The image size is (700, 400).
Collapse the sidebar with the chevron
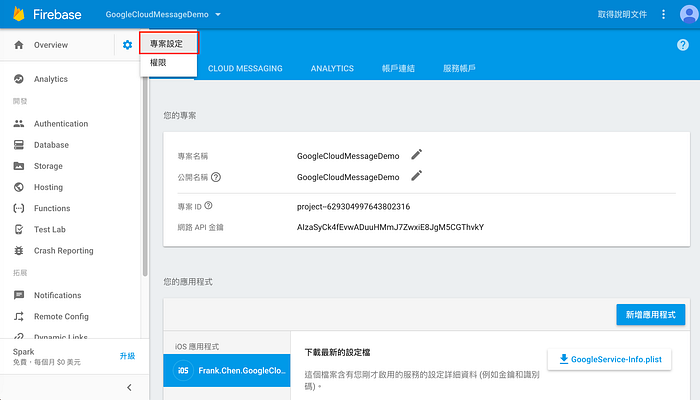(x=129, y=388)
